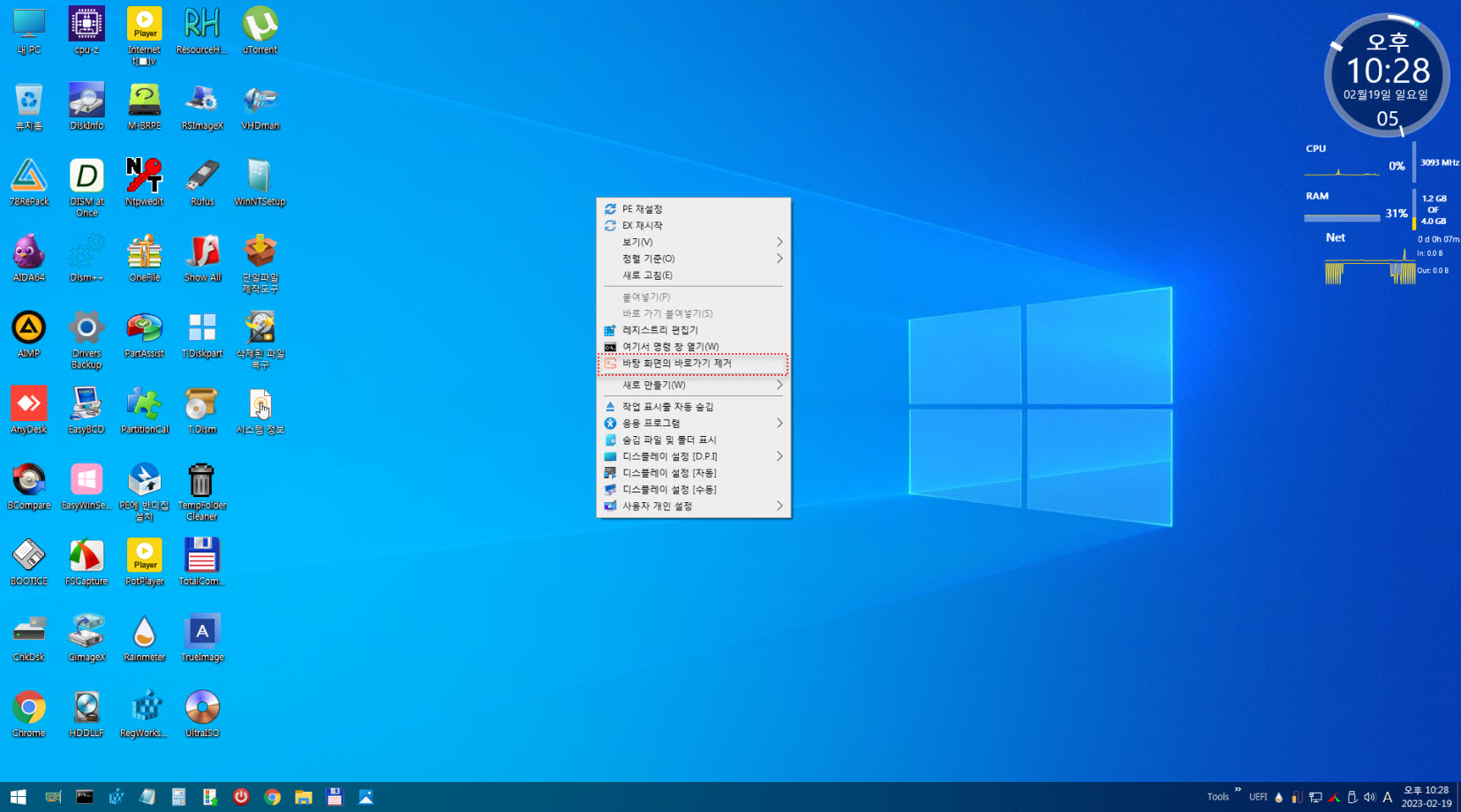Select 디스플레이 설정 [수동] entry
The image size is (1461, 812).
[x=693, y=490]
